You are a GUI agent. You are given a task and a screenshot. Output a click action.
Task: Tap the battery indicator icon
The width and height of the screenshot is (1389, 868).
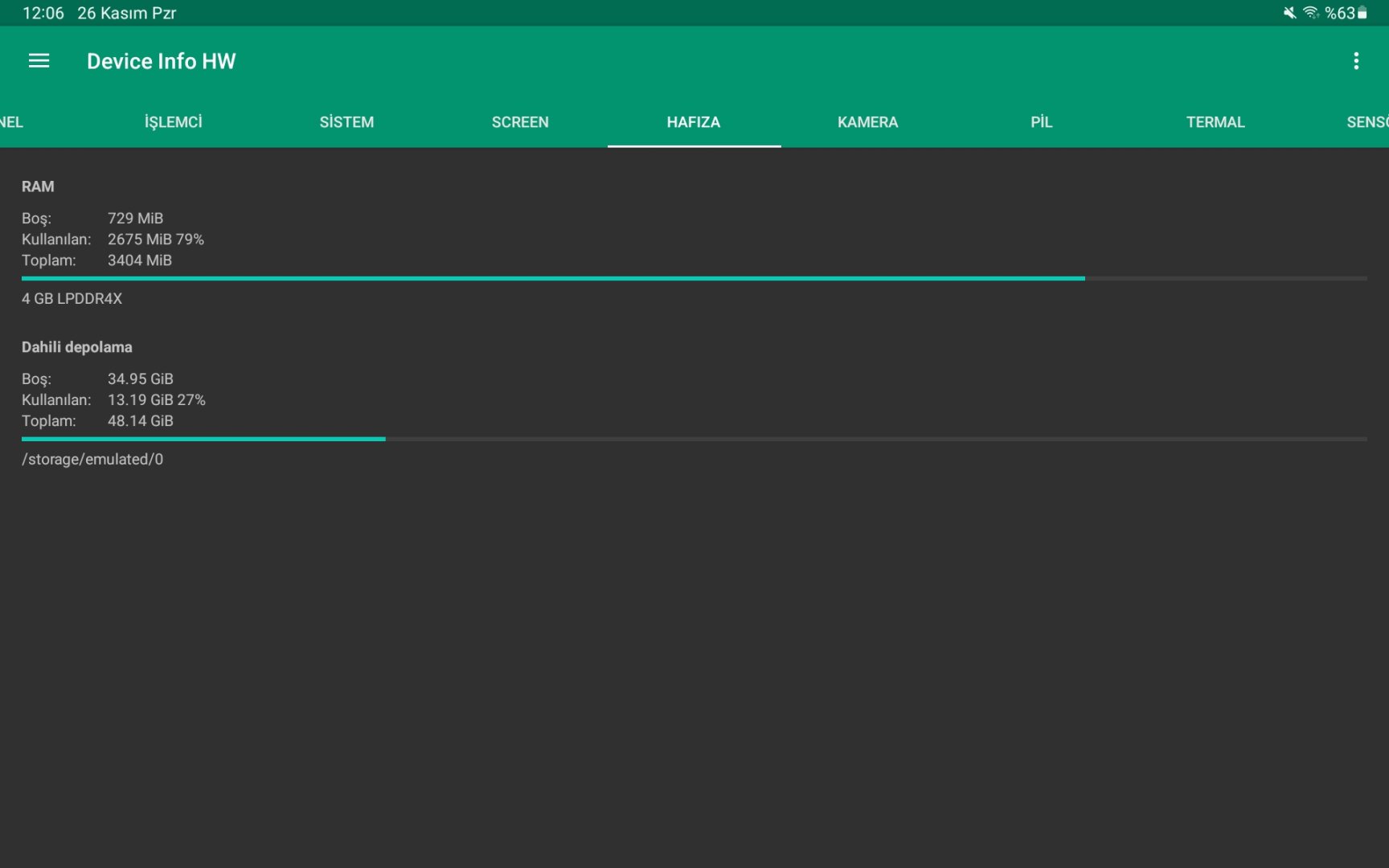[1362, 13]
